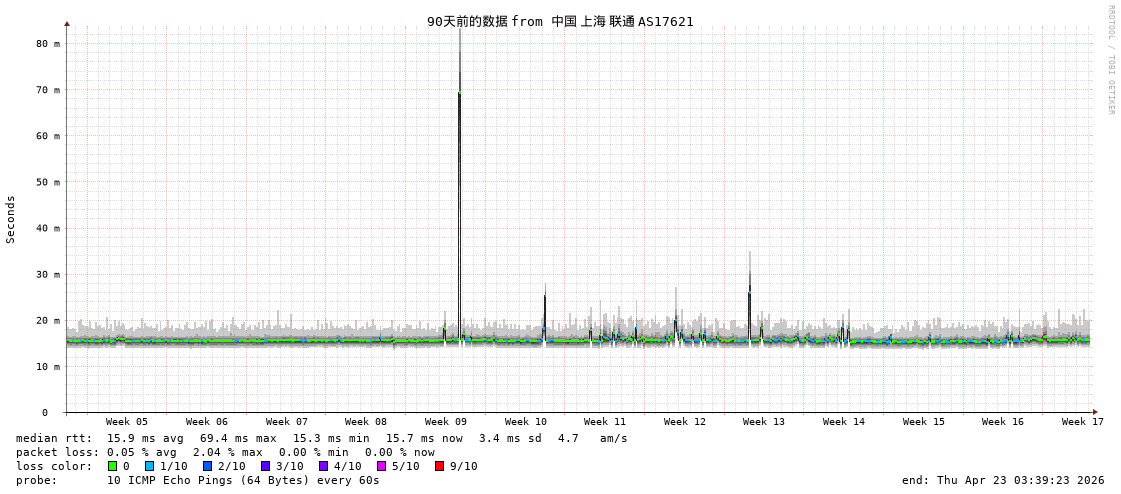Click the magenta 5/10 loss swatch
1121x494 pixels.
click(381, 466)
